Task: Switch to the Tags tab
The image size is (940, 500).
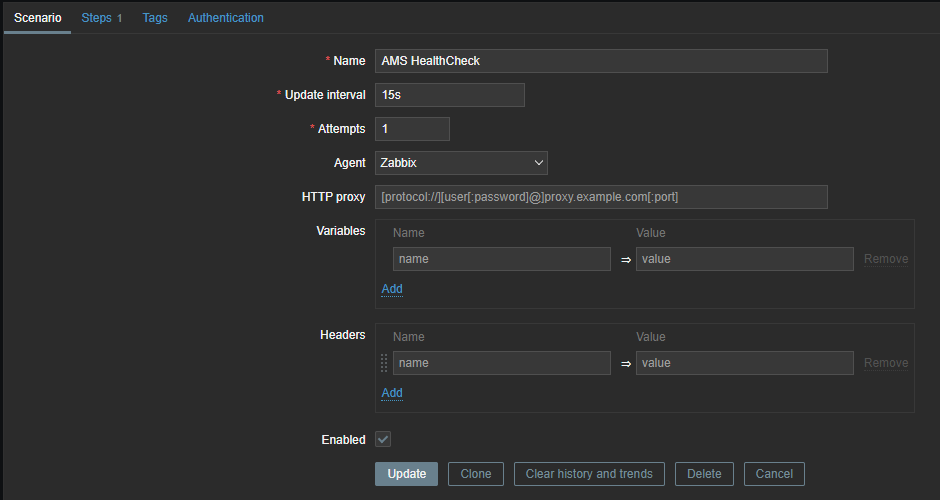Action: point(155,18)
